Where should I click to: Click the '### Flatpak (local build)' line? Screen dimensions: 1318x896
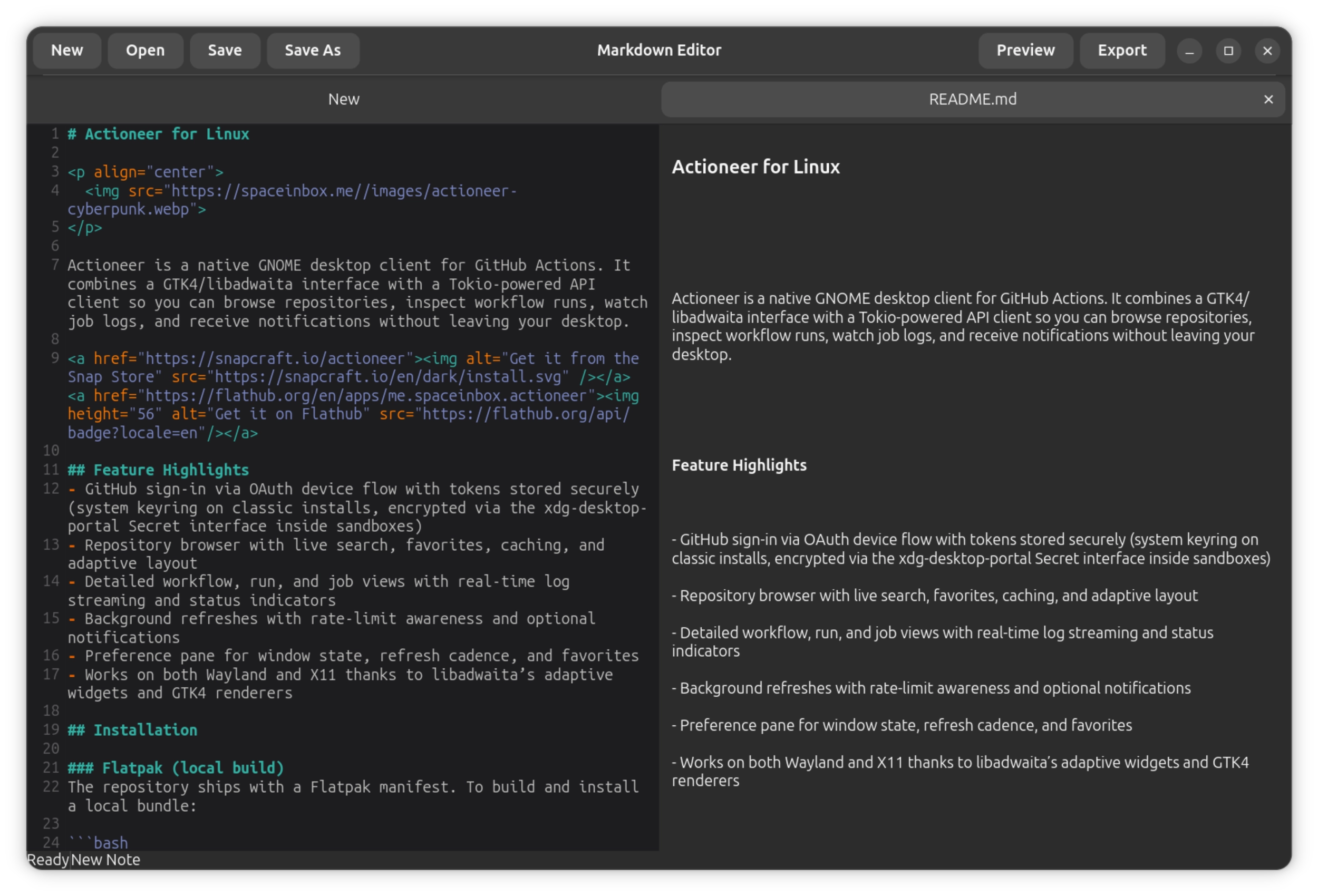(x=176, y=768)
